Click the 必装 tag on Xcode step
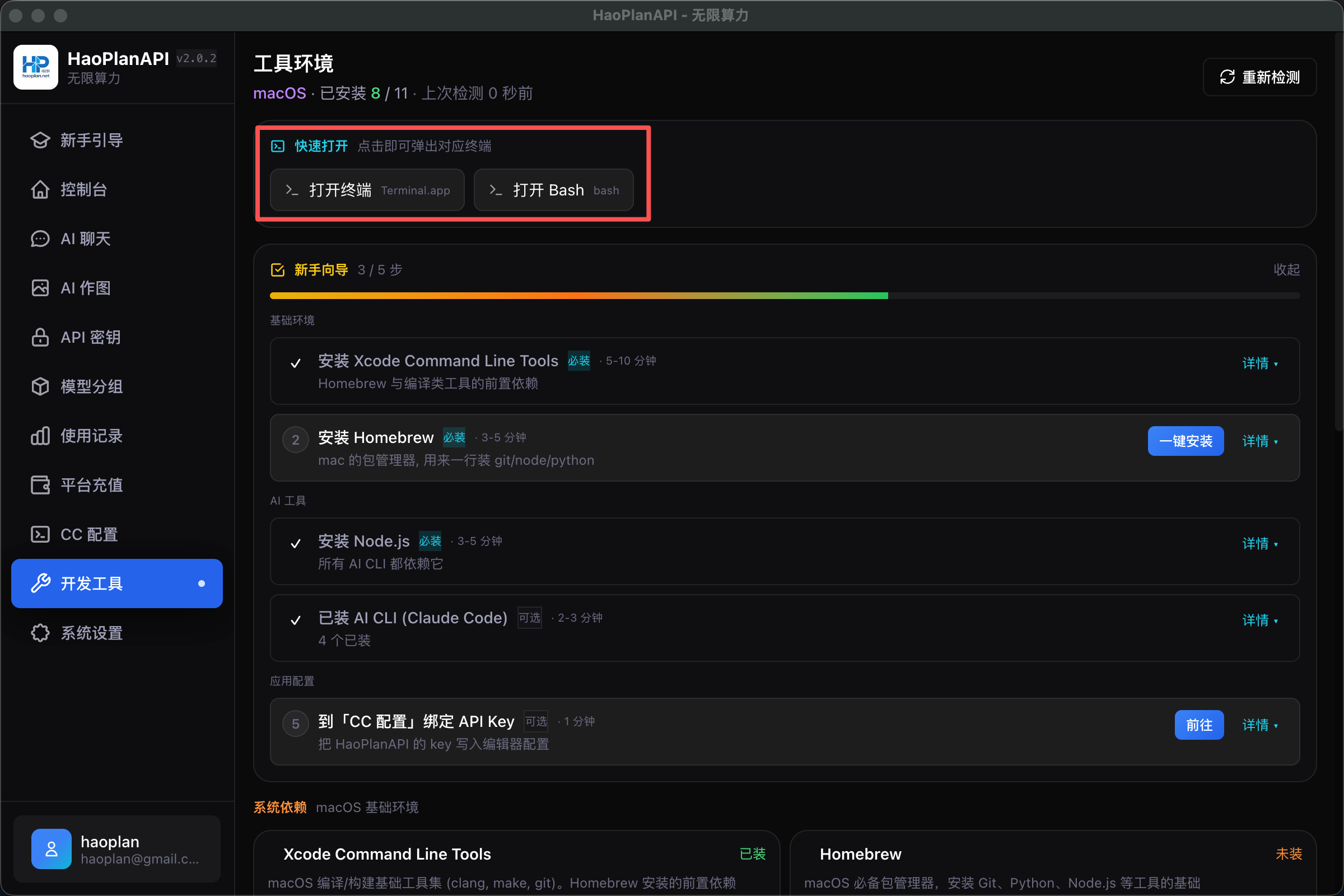Viewport: 1344px width, 896px height. [579, 361]
